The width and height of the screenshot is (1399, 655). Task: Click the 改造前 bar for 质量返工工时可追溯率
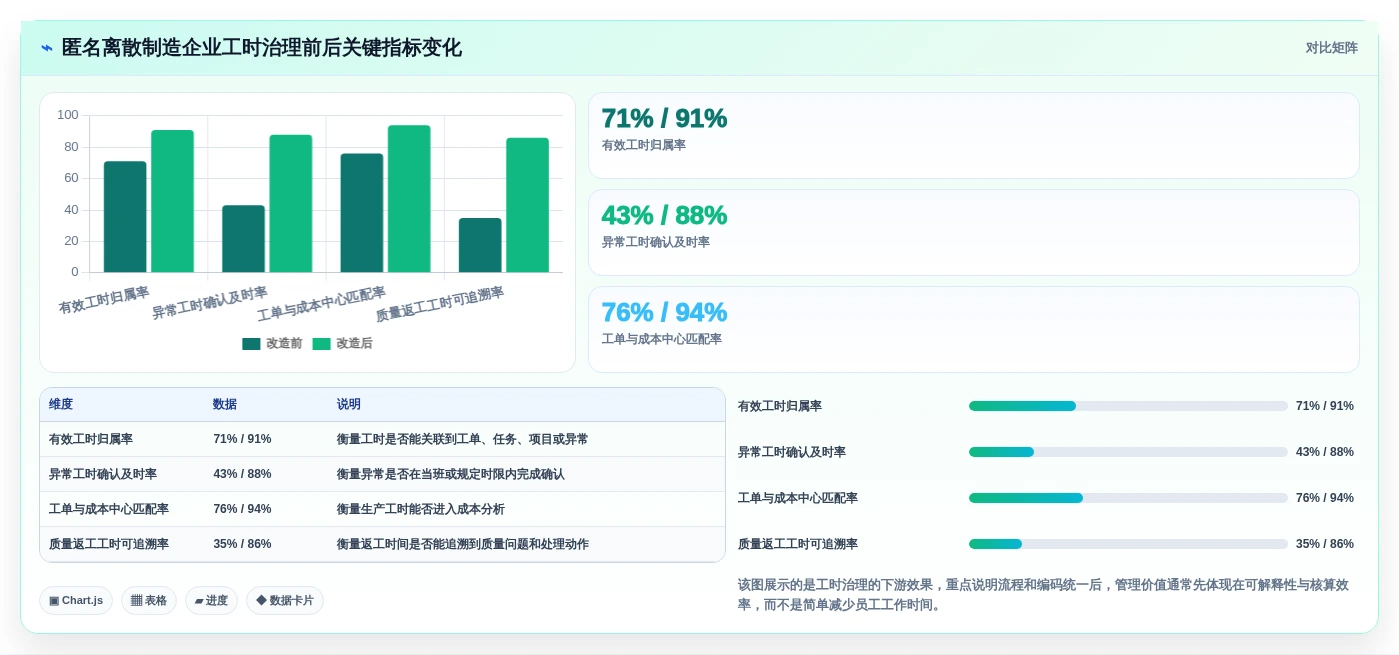480,245
